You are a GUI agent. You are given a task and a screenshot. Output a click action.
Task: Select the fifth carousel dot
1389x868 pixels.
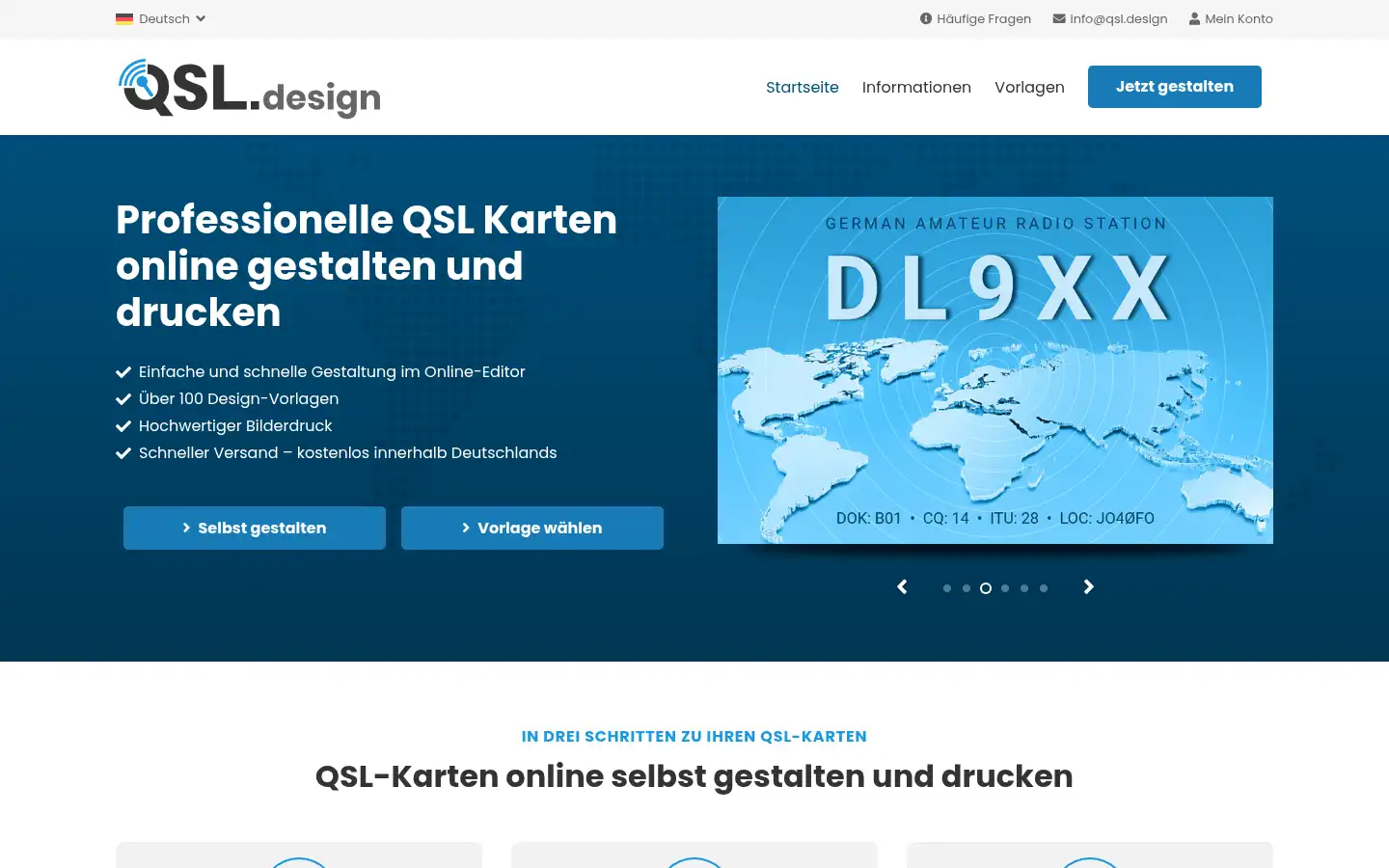point(1024,588)
